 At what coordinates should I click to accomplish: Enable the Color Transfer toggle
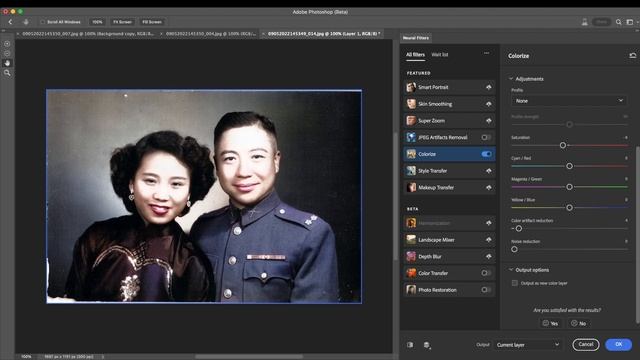tap(486, 273)
